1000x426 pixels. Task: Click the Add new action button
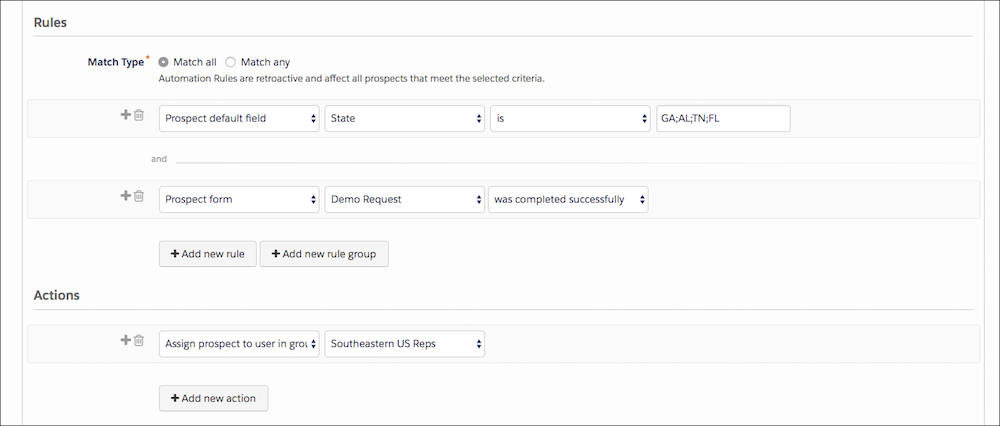(214, 398)
